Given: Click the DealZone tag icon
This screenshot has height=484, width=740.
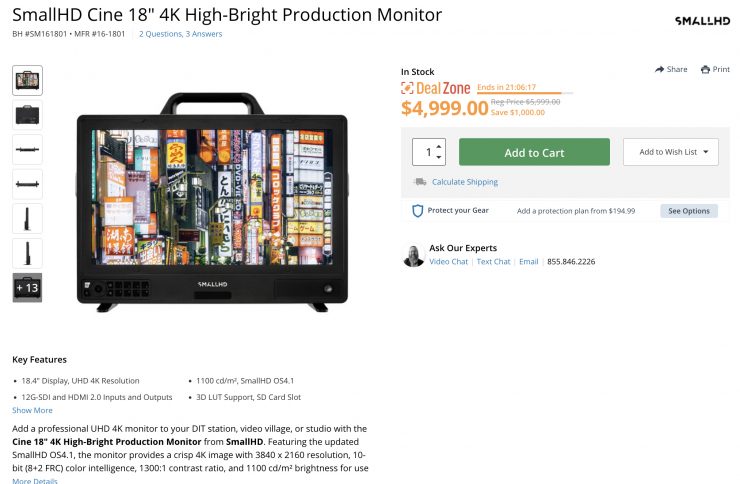Looking at the screenshot, I should pyautogui.click(x=407, y=89).
